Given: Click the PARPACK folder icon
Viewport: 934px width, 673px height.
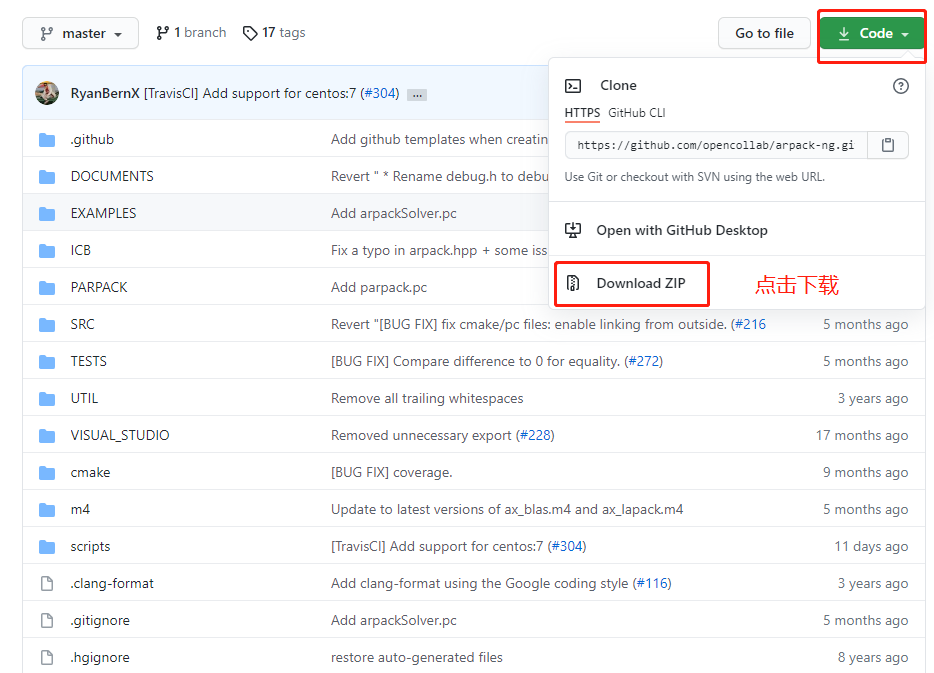Looking at the screenshot, I should pyautogui.click(x=47, y=288).
